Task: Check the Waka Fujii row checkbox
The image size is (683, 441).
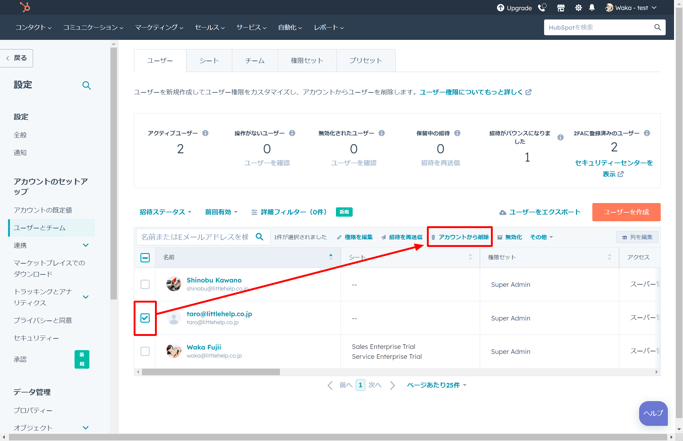Action: [145, 351]
